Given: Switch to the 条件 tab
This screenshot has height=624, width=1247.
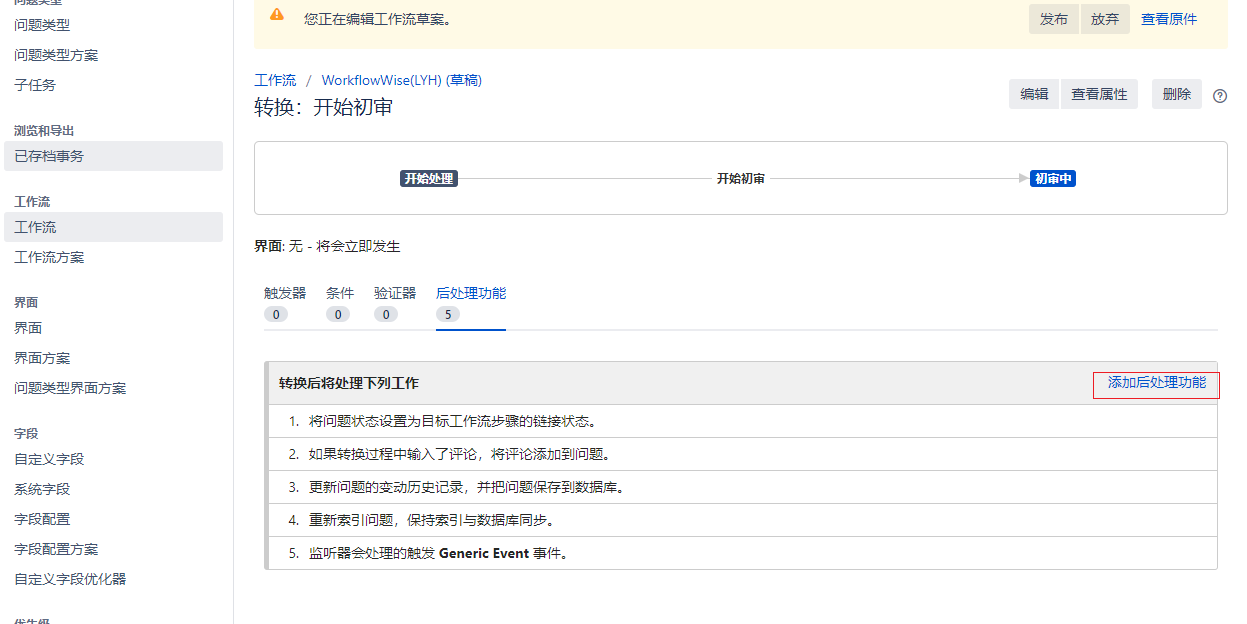Looking at the screenshot, I should coord(340,293).
